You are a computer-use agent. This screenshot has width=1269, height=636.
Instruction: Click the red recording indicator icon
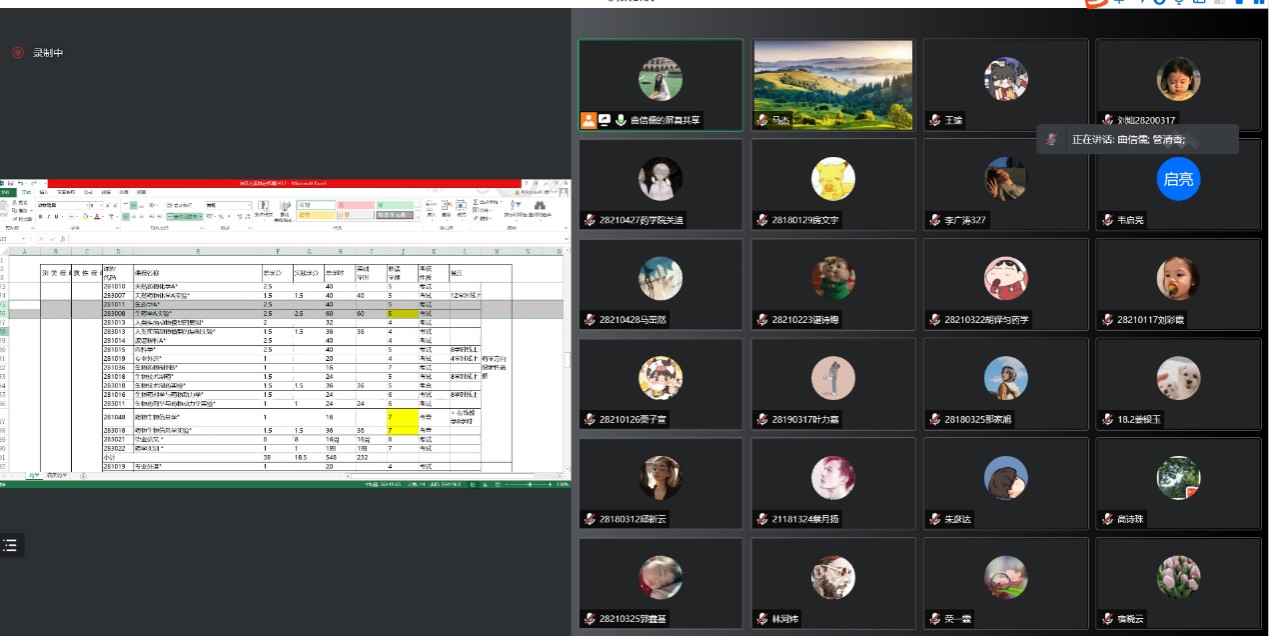tap(17, 53)
